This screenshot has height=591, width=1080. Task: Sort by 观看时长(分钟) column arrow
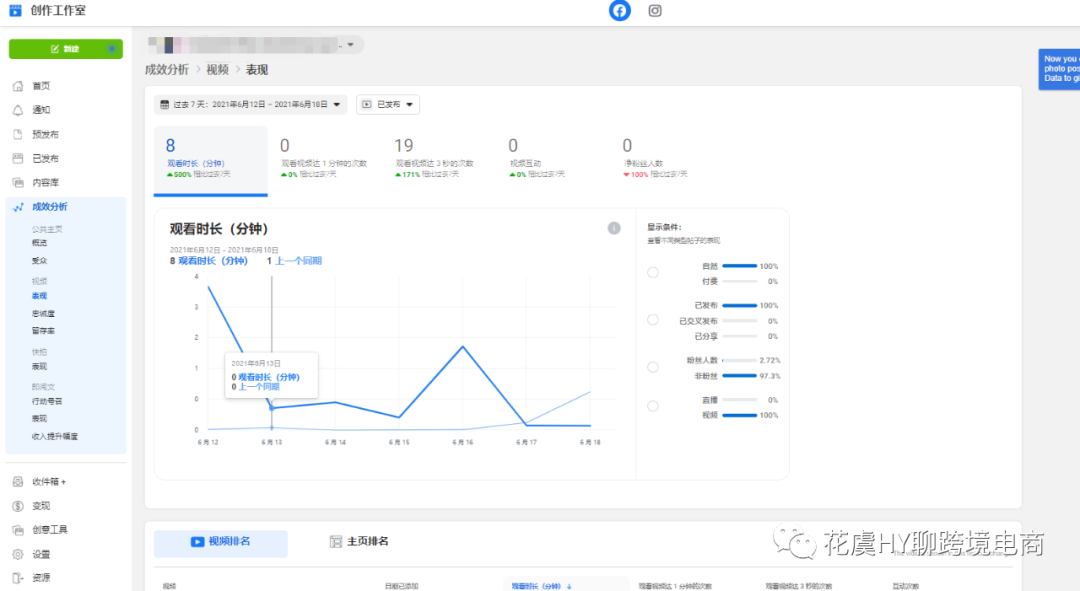click(x=570, y=586)
